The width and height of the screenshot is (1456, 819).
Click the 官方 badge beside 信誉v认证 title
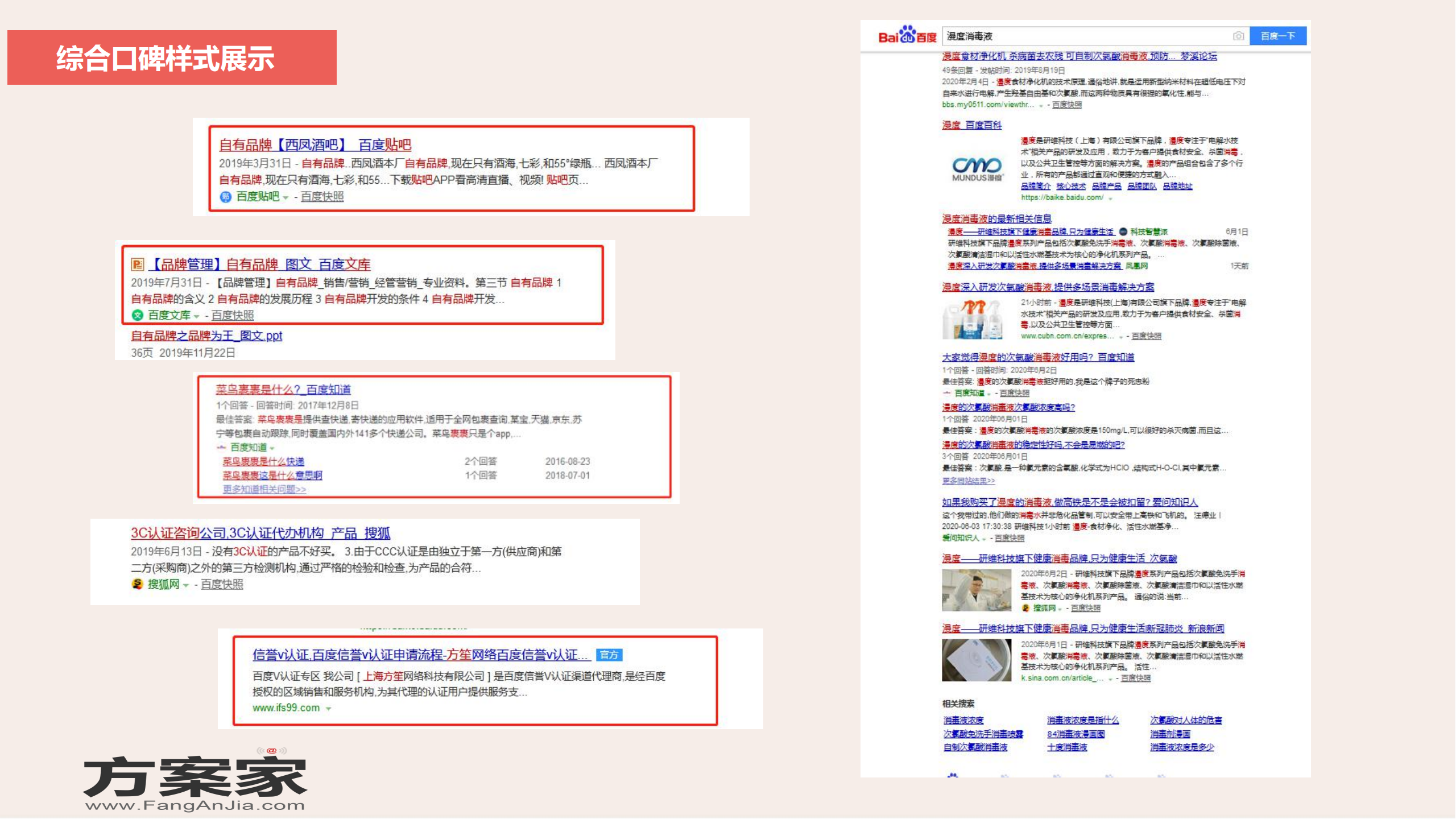click(x=609, y=655)
